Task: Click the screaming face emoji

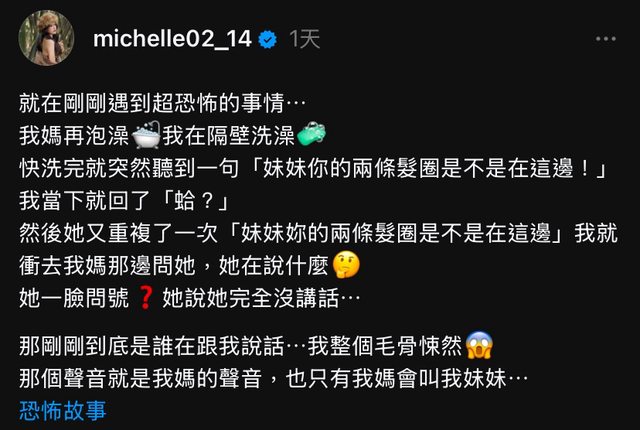Action: click(479, 346)
